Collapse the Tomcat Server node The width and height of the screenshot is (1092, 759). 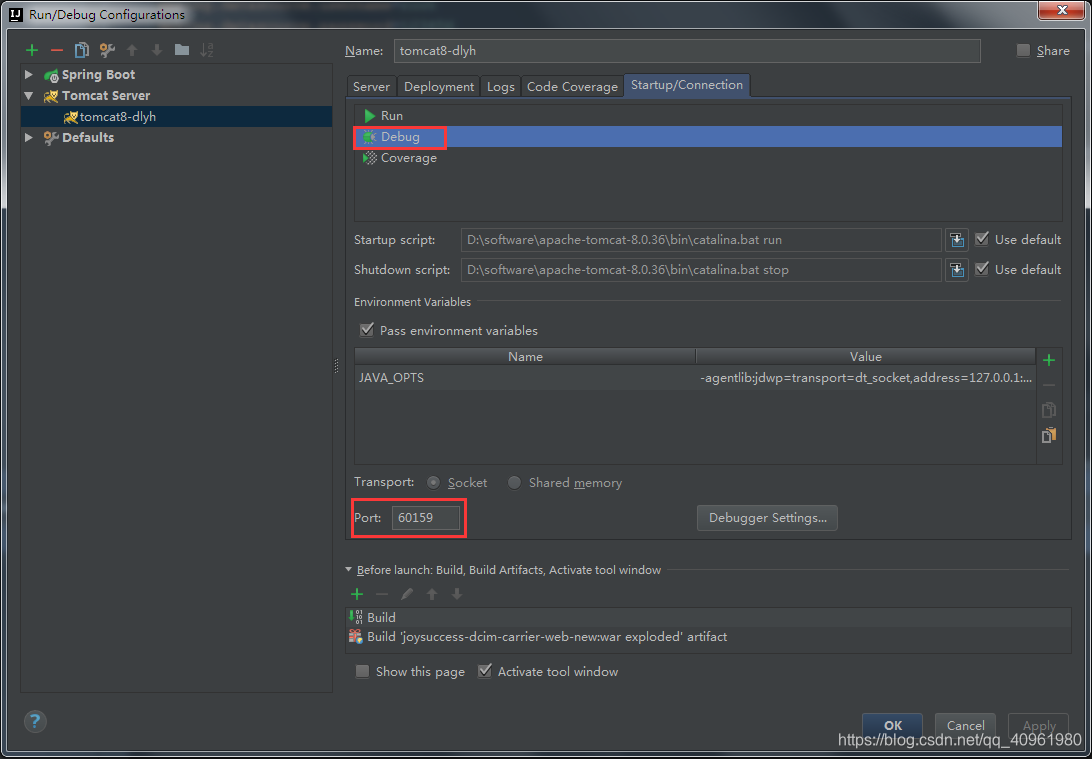point(29,95)
